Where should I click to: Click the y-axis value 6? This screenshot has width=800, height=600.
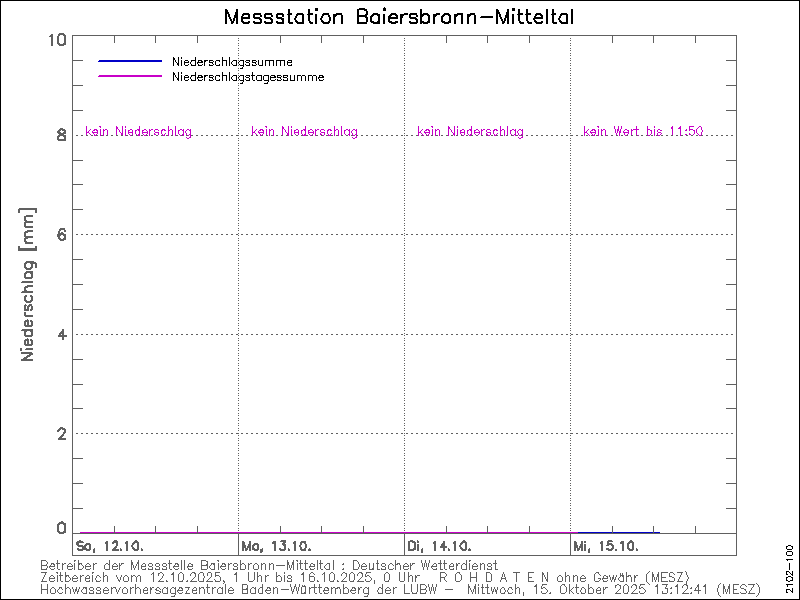[61, 234]
